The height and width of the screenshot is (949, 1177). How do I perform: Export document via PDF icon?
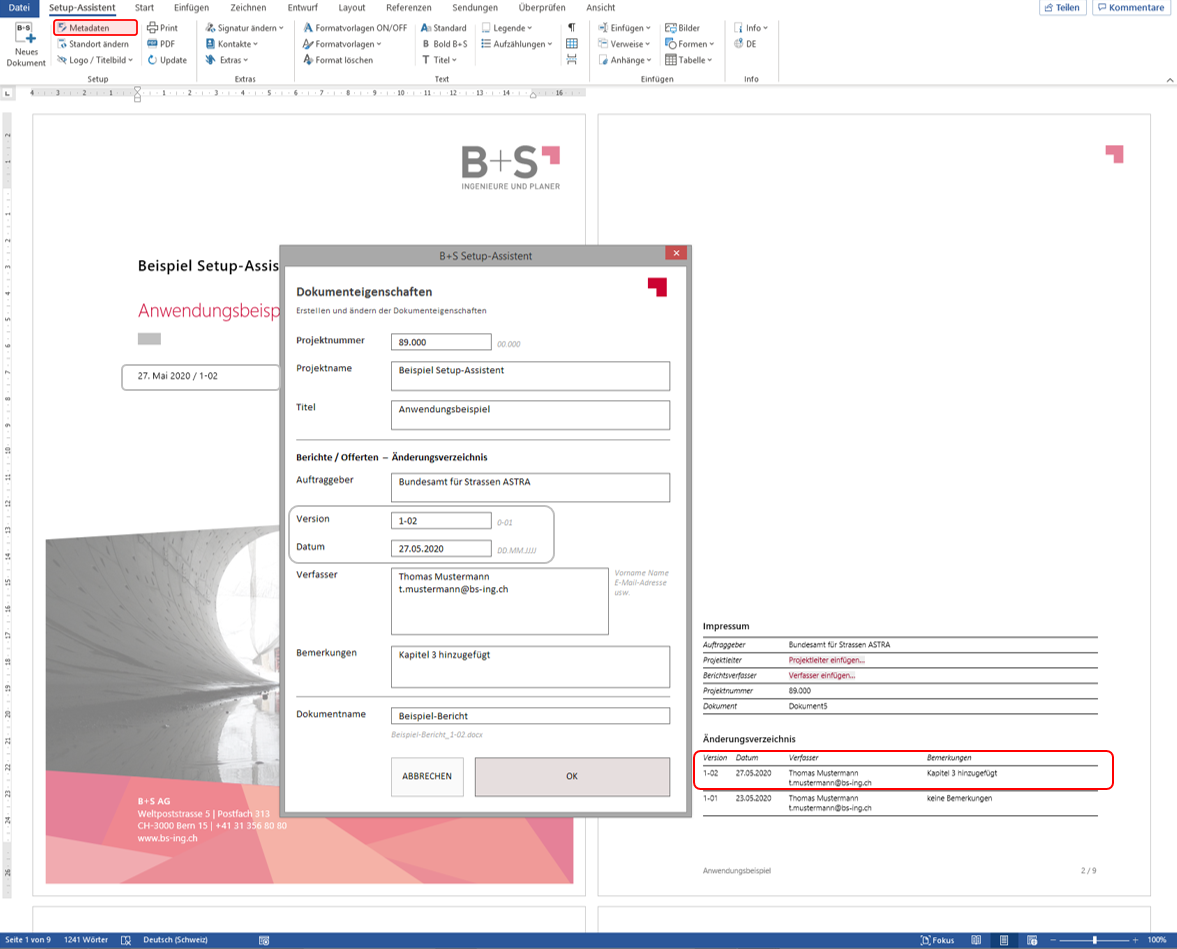pos(161,44)
